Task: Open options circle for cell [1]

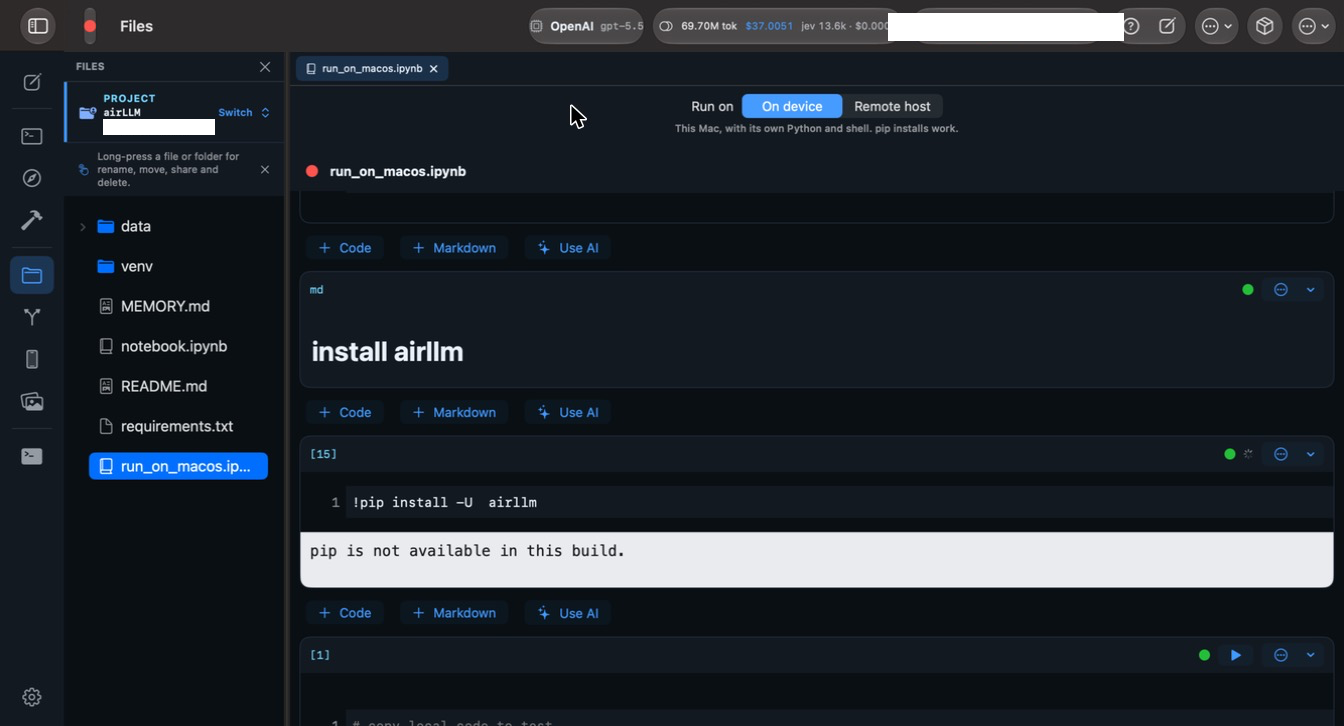Action: click(x=1281, y=655)
